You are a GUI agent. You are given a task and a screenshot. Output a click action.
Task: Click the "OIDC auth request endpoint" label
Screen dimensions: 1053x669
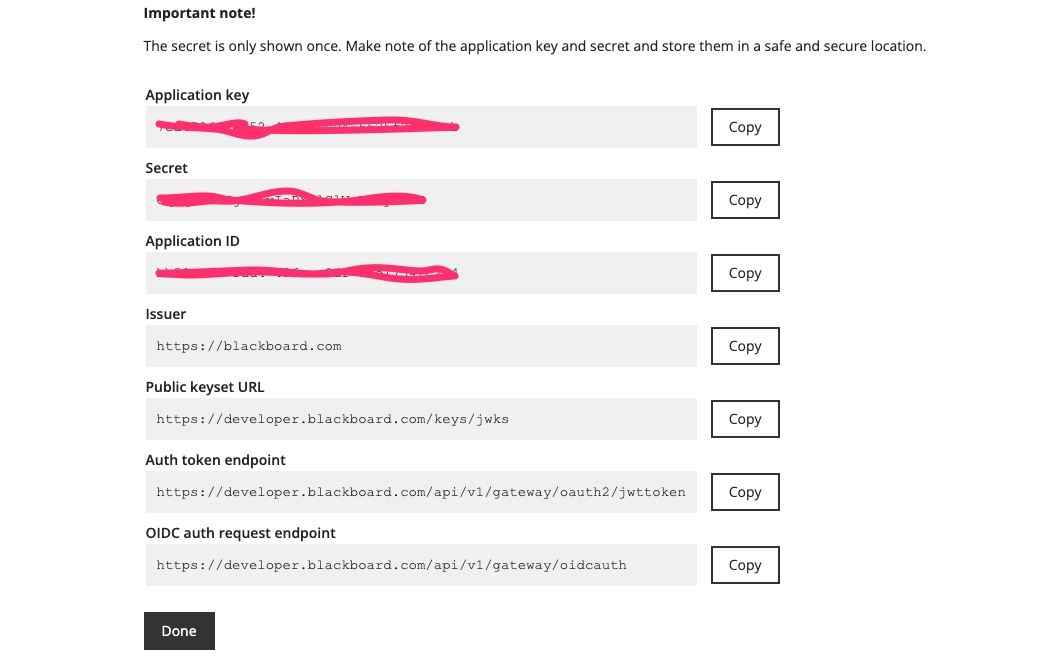click(241, 533)
